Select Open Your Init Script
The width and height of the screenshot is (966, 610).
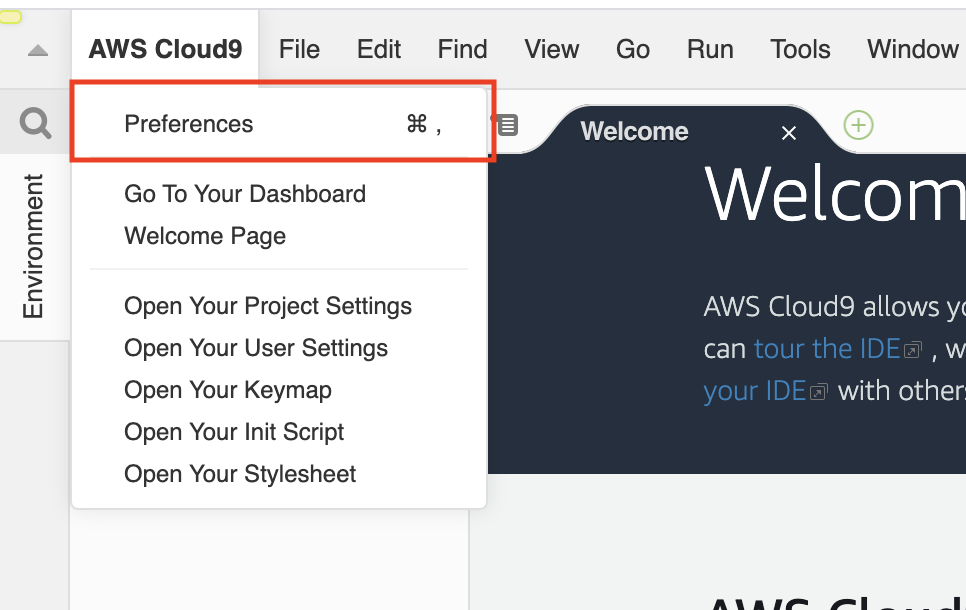279,432
